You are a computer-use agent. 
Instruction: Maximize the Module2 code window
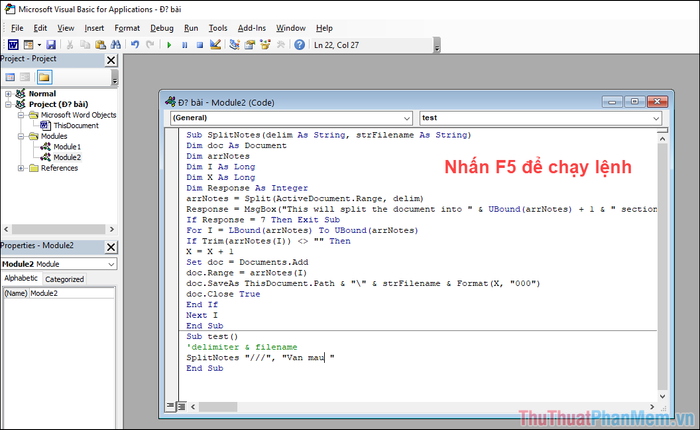634,102
